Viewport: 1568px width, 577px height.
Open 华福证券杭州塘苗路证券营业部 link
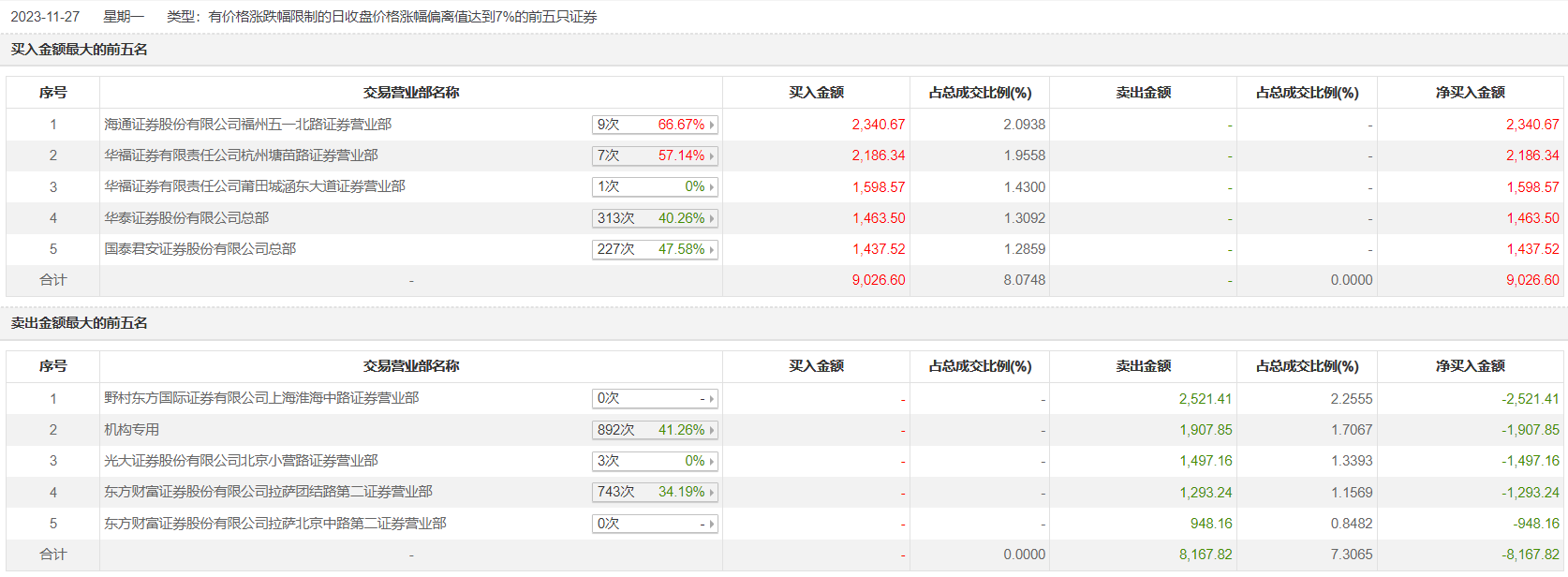click(x=241, y=155)
